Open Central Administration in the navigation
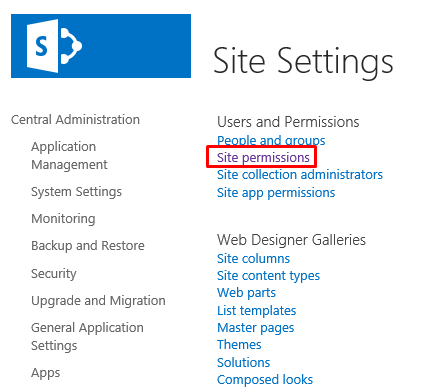 (x=75, y=120)
